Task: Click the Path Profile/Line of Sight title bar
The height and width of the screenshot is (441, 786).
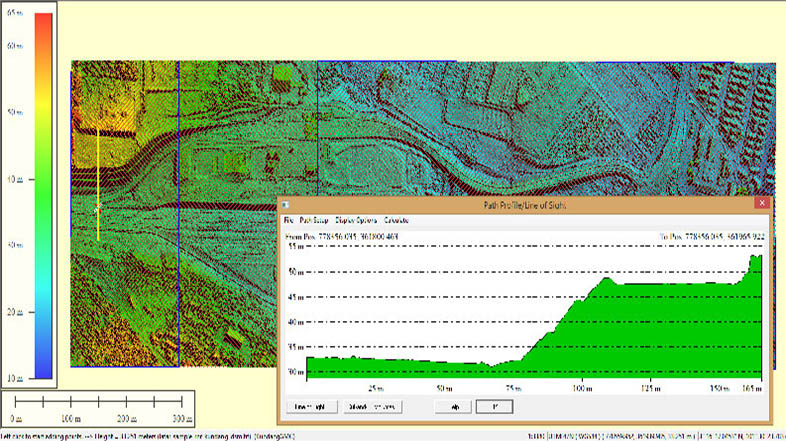Action: [x=525, y=204]
